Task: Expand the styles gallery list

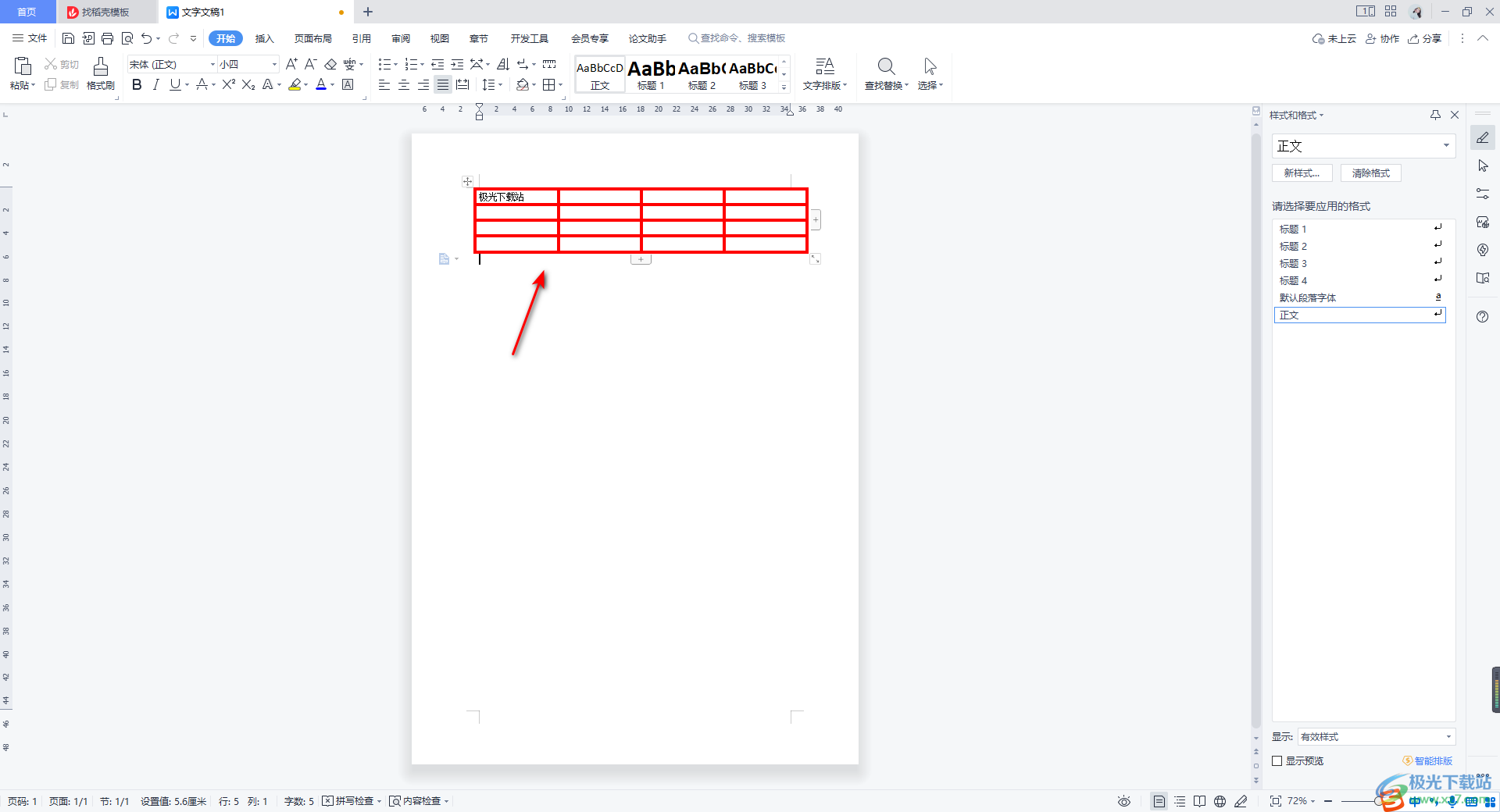Action: point(784,87)
